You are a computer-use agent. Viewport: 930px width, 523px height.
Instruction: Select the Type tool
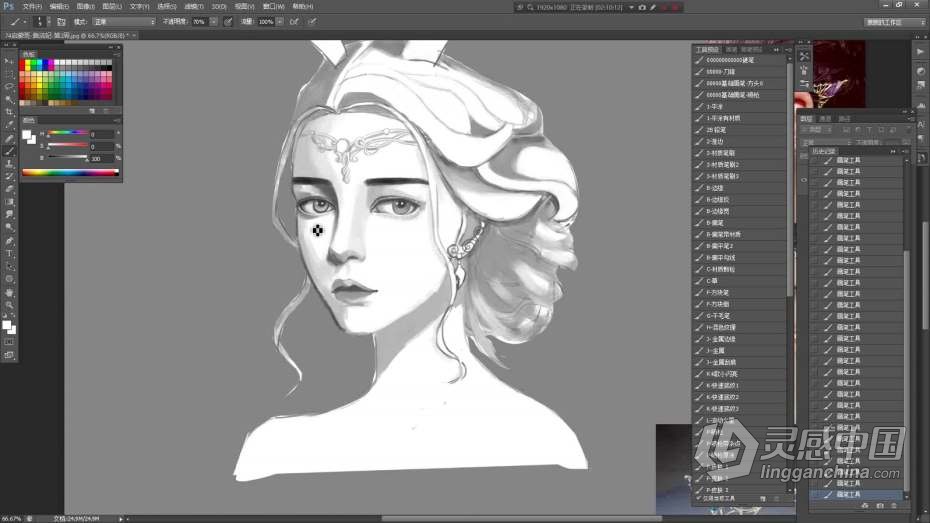pos(9,254)
